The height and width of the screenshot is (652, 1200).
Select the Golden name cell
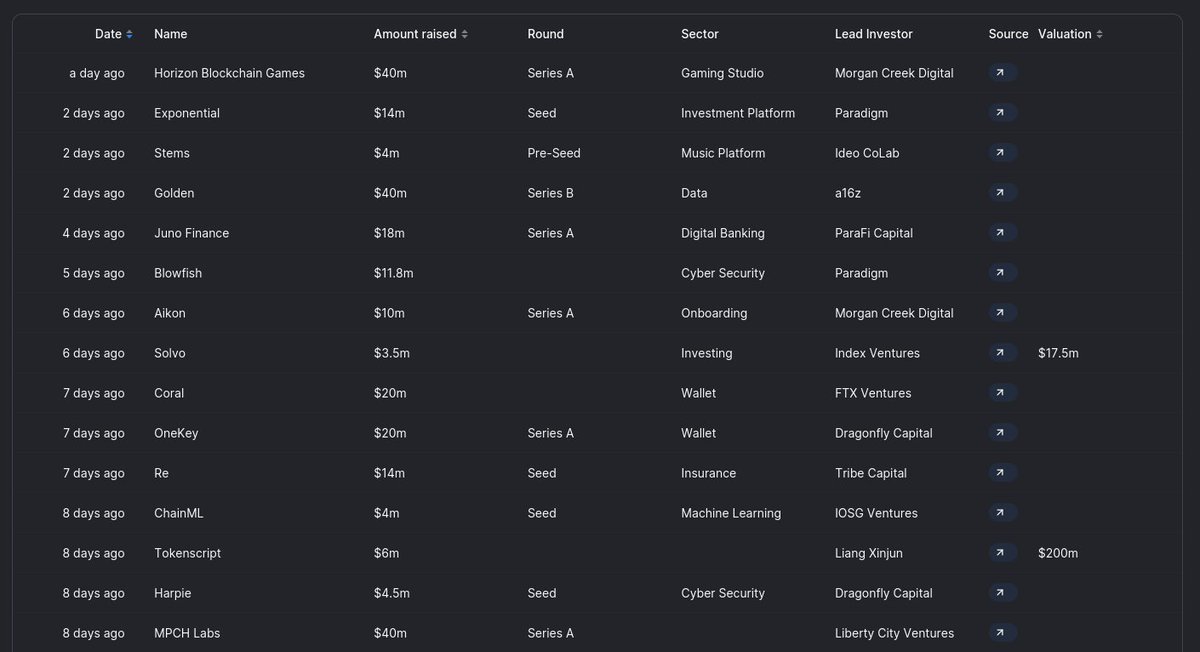[174, 193]
